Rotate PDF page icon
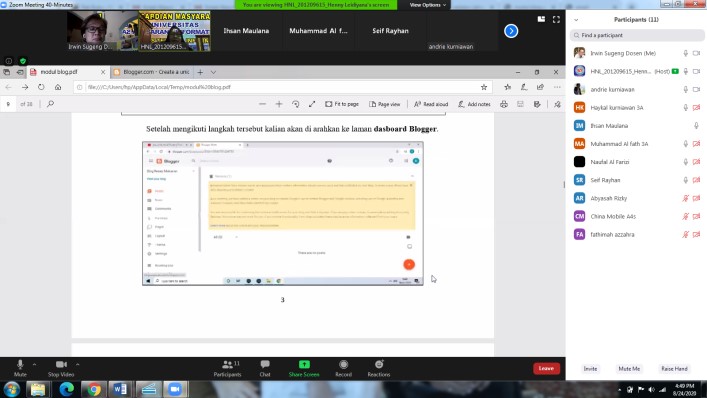This screenshot has height=398, width=707. click(x=295, y=104)
